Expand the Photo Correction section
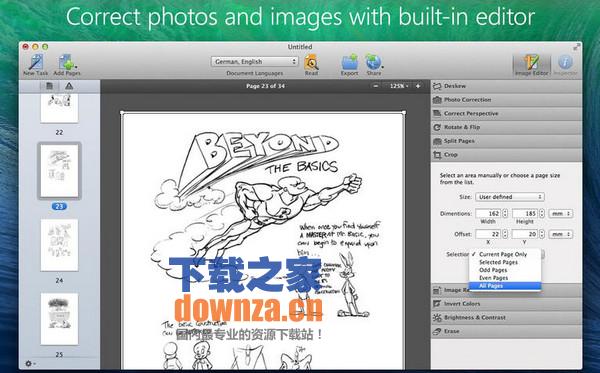The image size is (600, 373). [x=506, y=100]
